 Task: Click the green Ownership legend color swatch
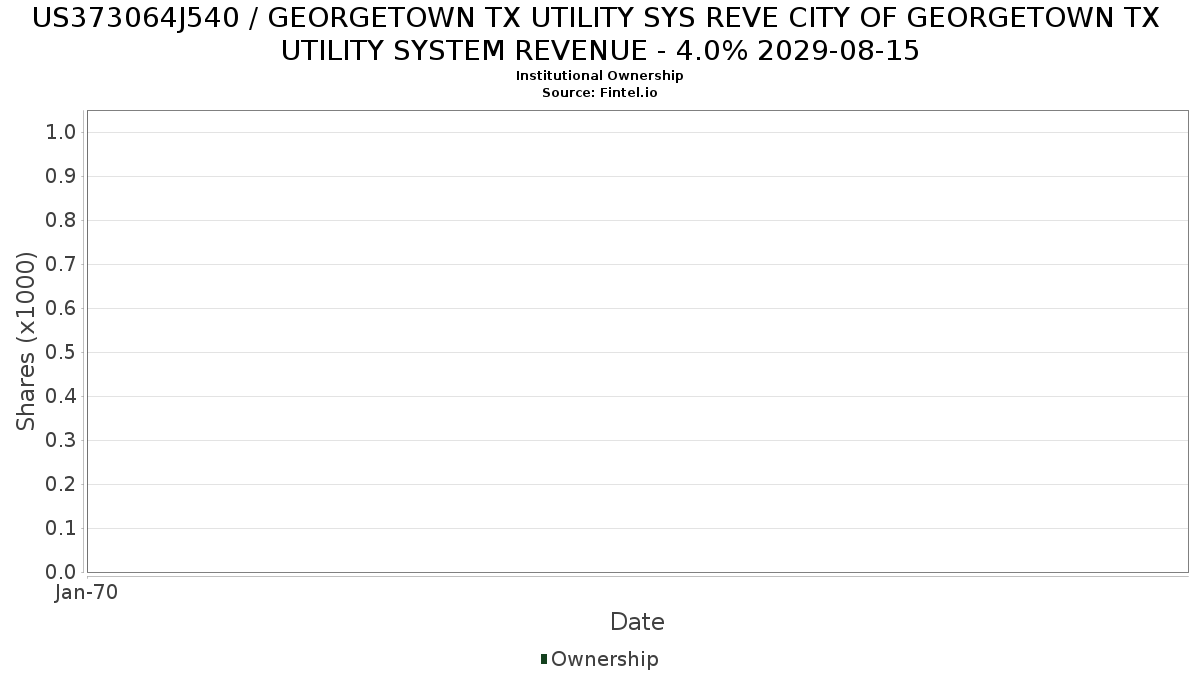[x=544, y=659]
